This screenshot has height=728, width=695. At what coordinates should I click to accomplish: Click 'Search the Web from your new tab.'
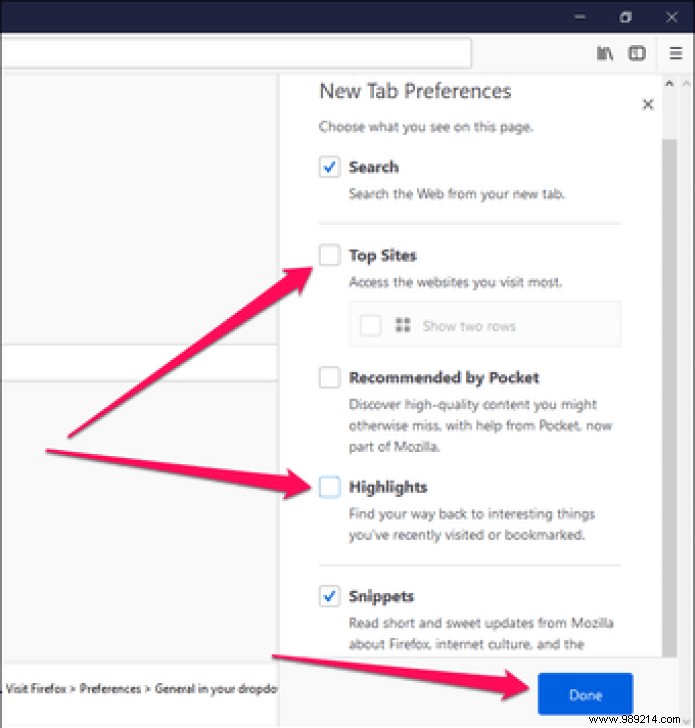click(x=457, y=194)
